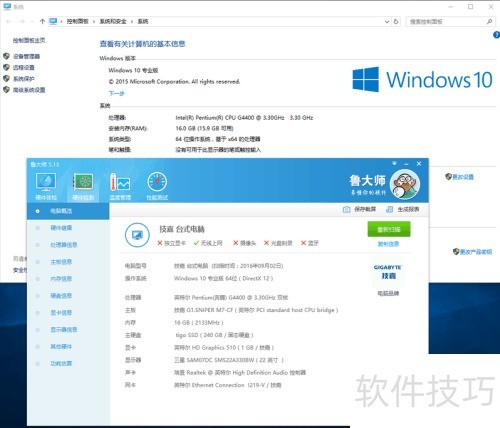Open 显示器信息 in the sidebar

click(64, 330)
